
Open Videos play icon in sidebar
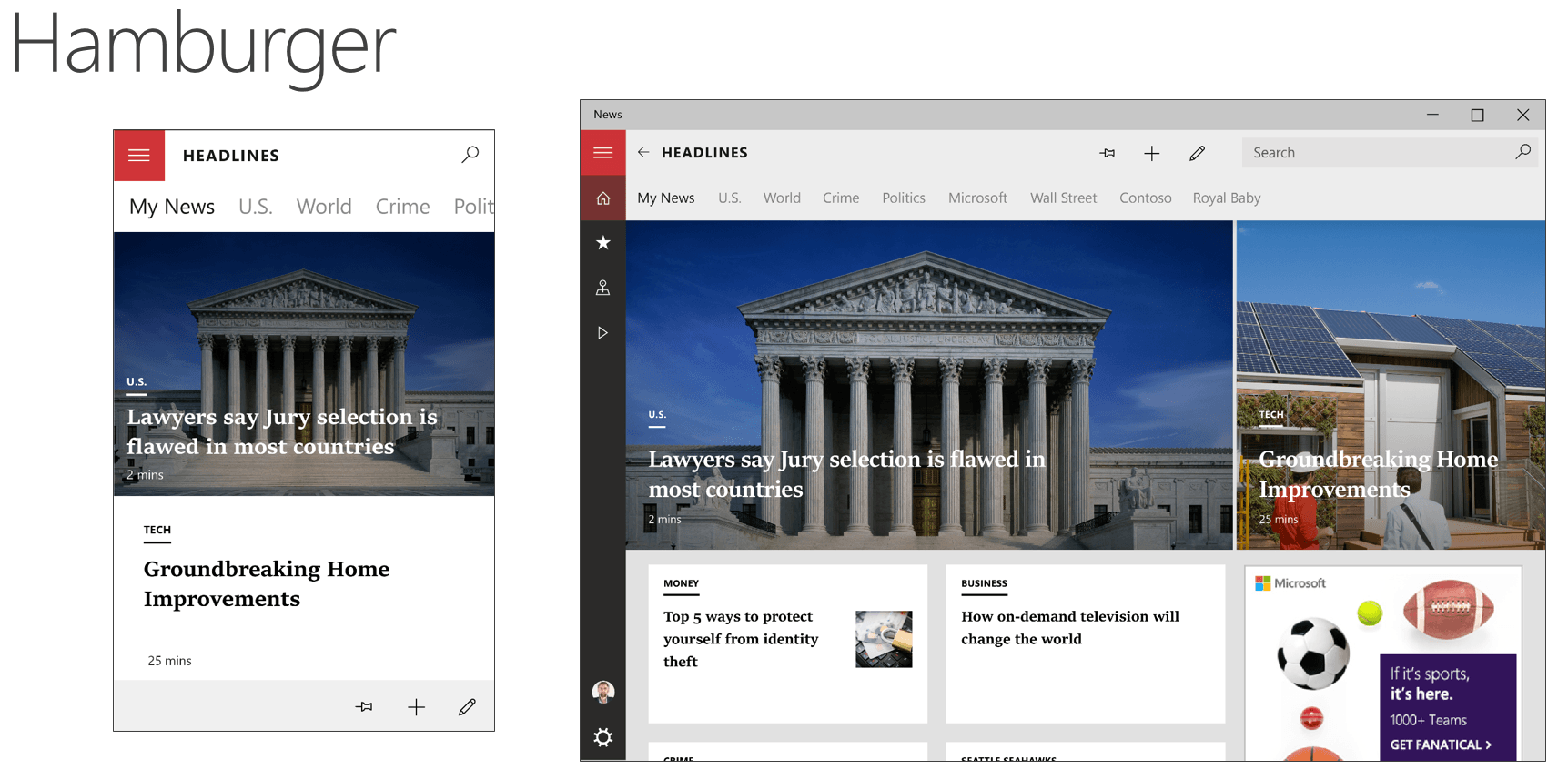click(603, 332)
